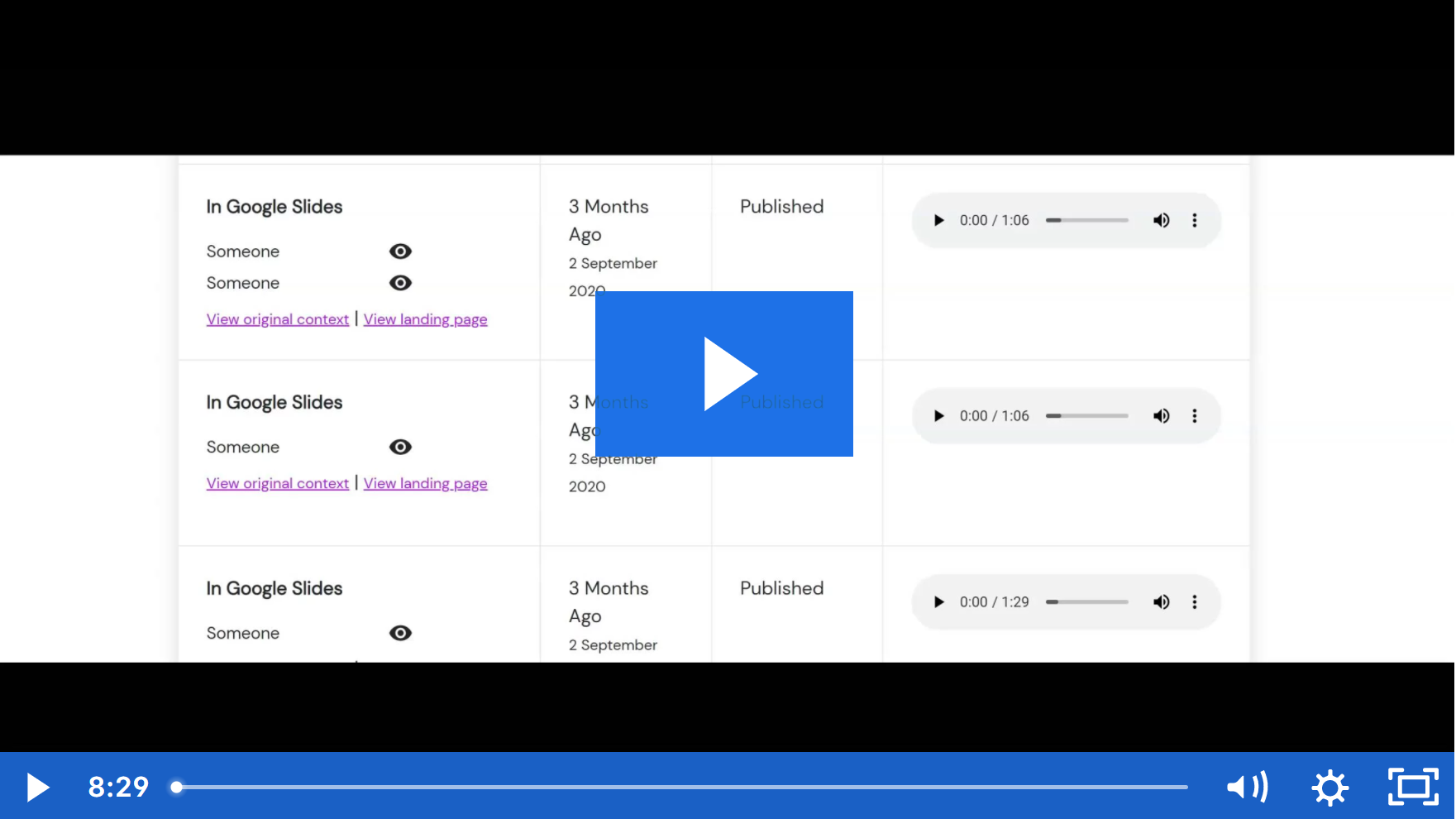The image size is (1456, 819).
Task: Open more options on the middle row's audio player
Action: [x=1195, y=416]
